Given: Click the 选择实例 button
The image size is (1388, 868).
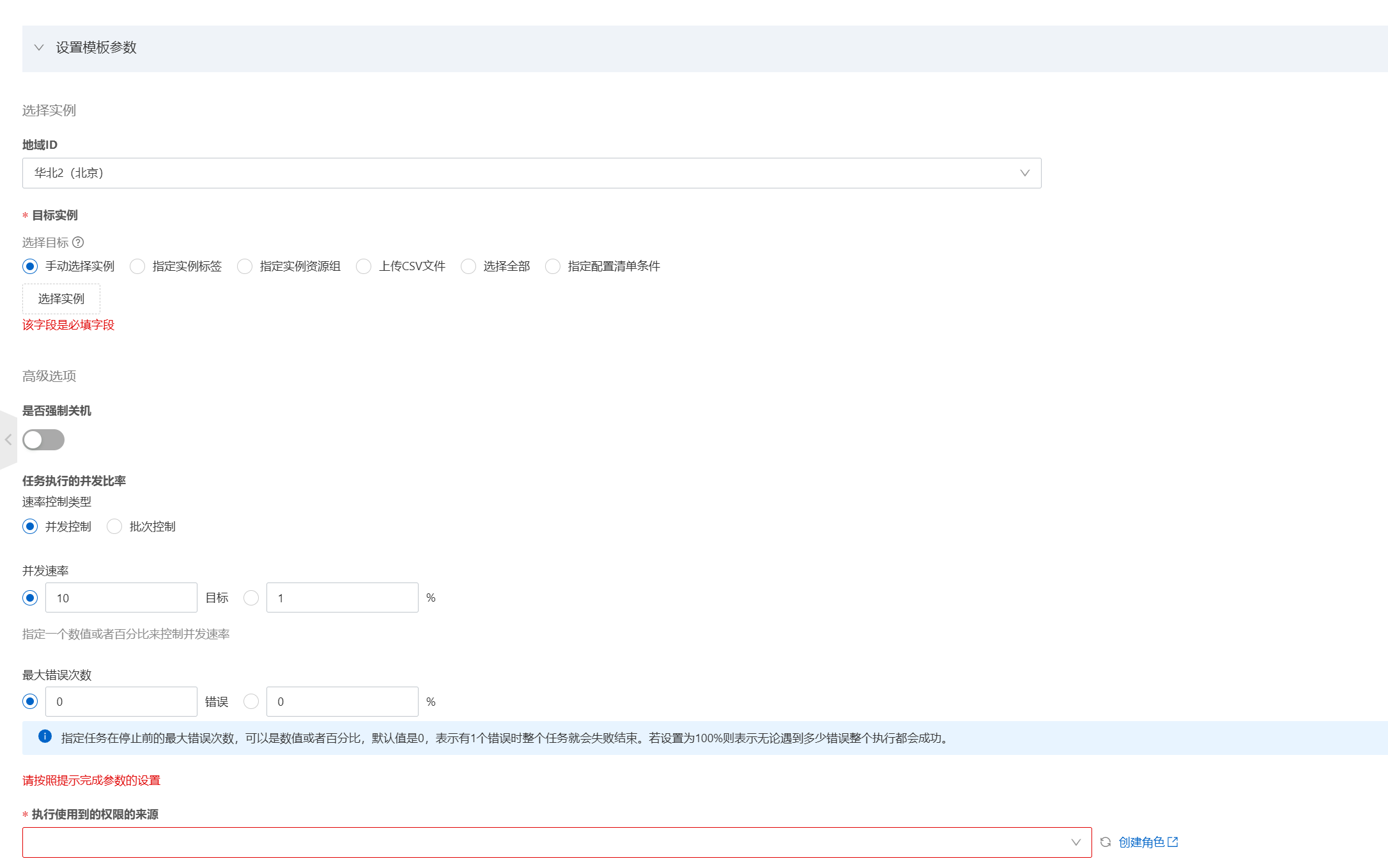Looking at the screenshot, I should point(61,299).
